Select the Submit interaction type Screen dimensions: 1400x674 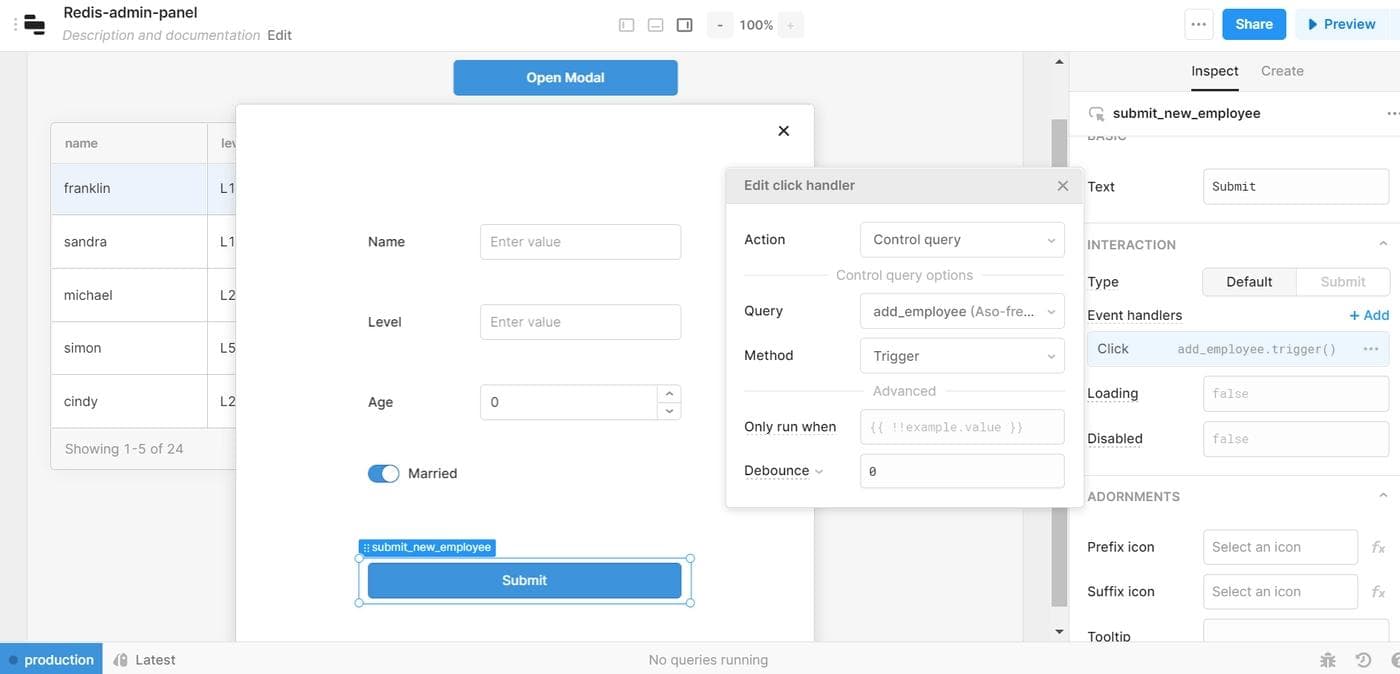click(1342, 282)
